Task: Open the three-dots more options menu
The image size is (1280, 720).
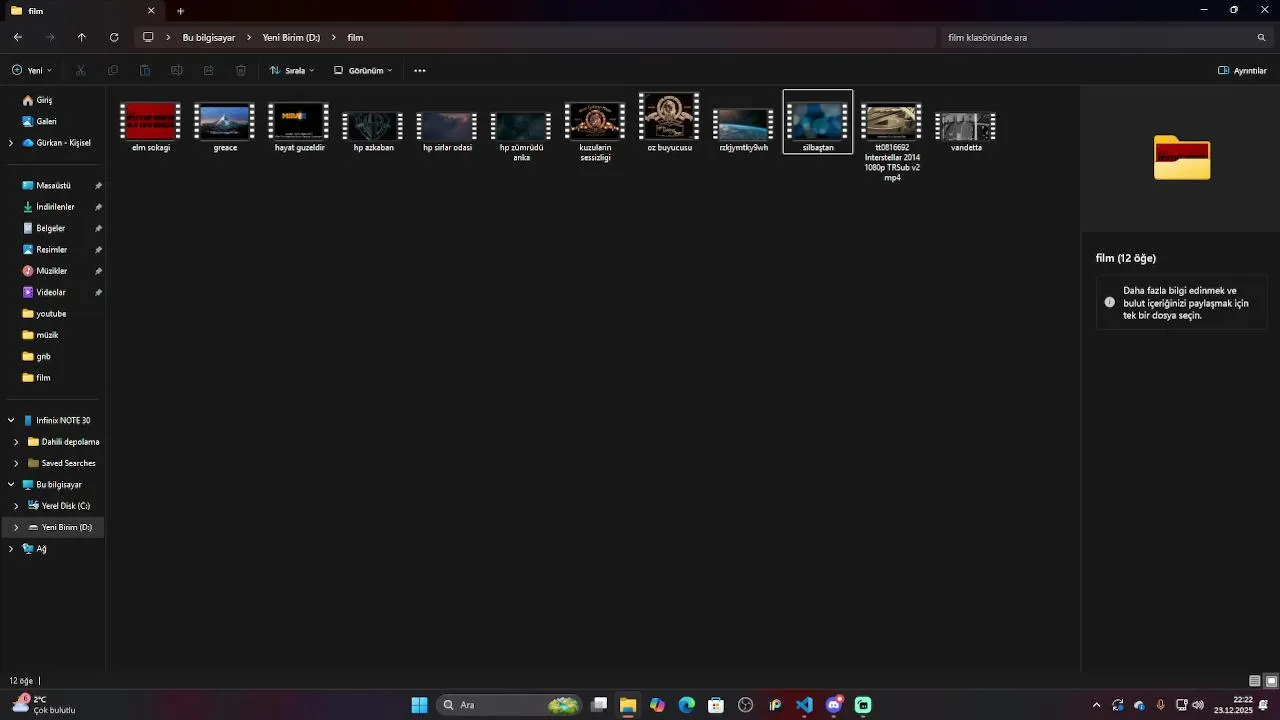Action: pyautogui.click(x=420, y=70)
